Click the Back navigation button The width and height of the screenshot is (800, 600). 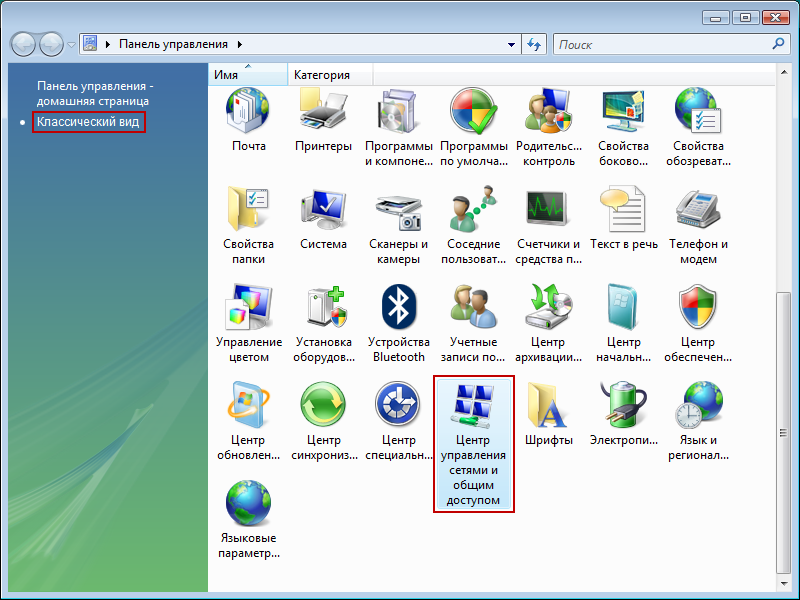(23, 44)
